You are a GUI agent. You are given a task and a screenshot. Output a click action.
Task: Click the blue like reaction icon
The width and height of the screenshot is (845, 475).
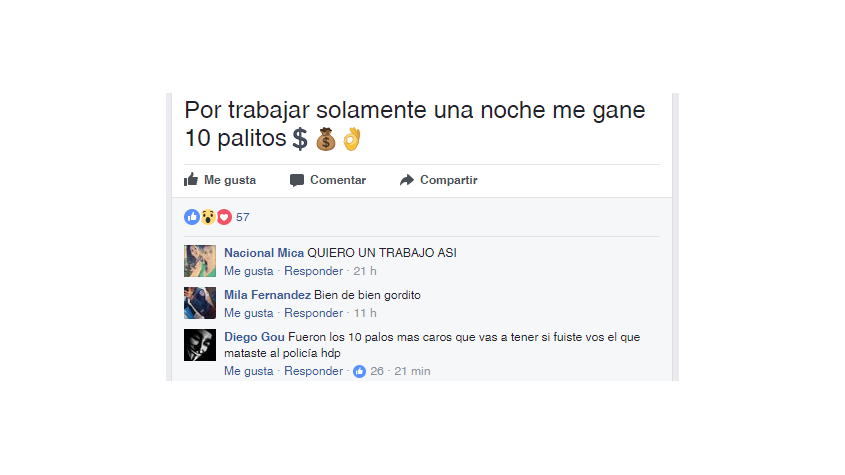[192, 217]
